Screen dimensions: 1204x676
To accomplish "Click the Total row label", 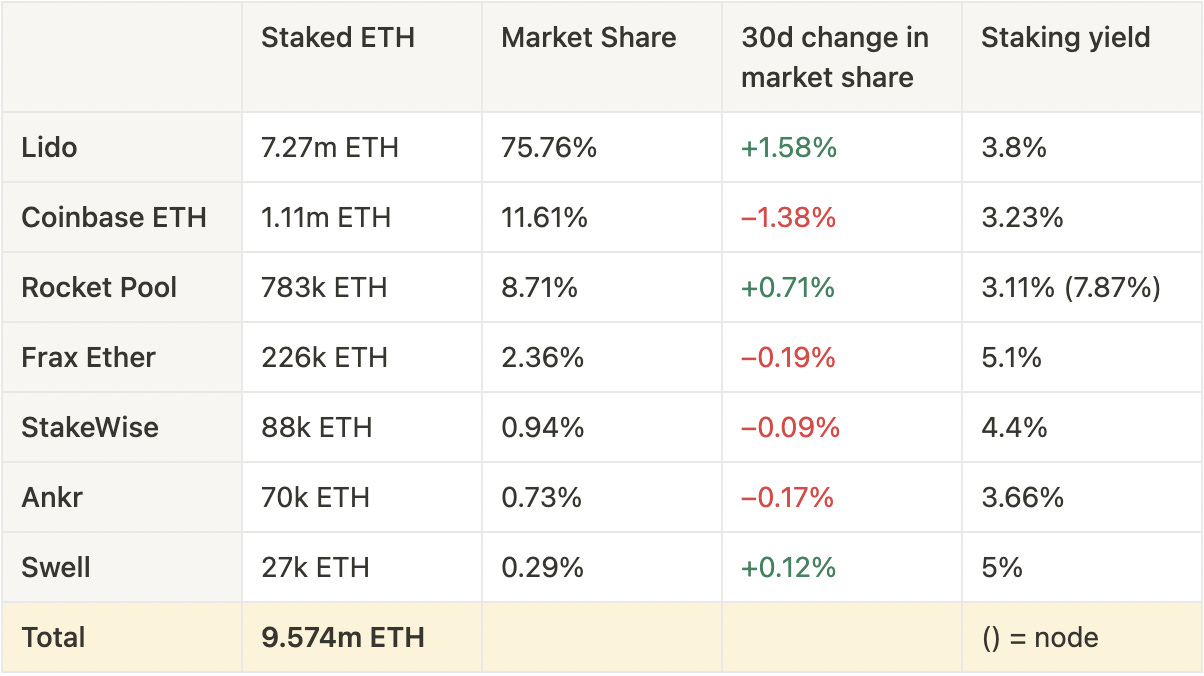I will click(x=53, y=638).
